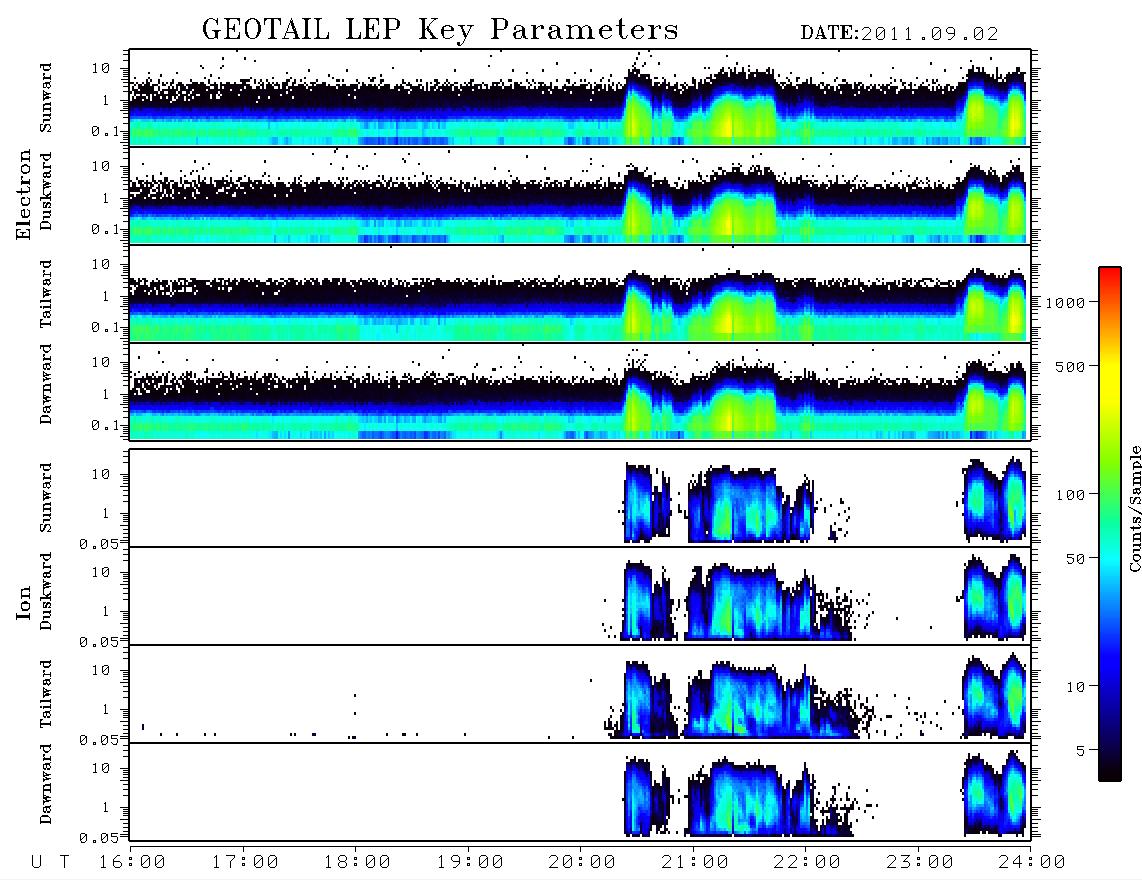
Task: Click the "24:00" time tick label
Action: [x=1032, y=863]
